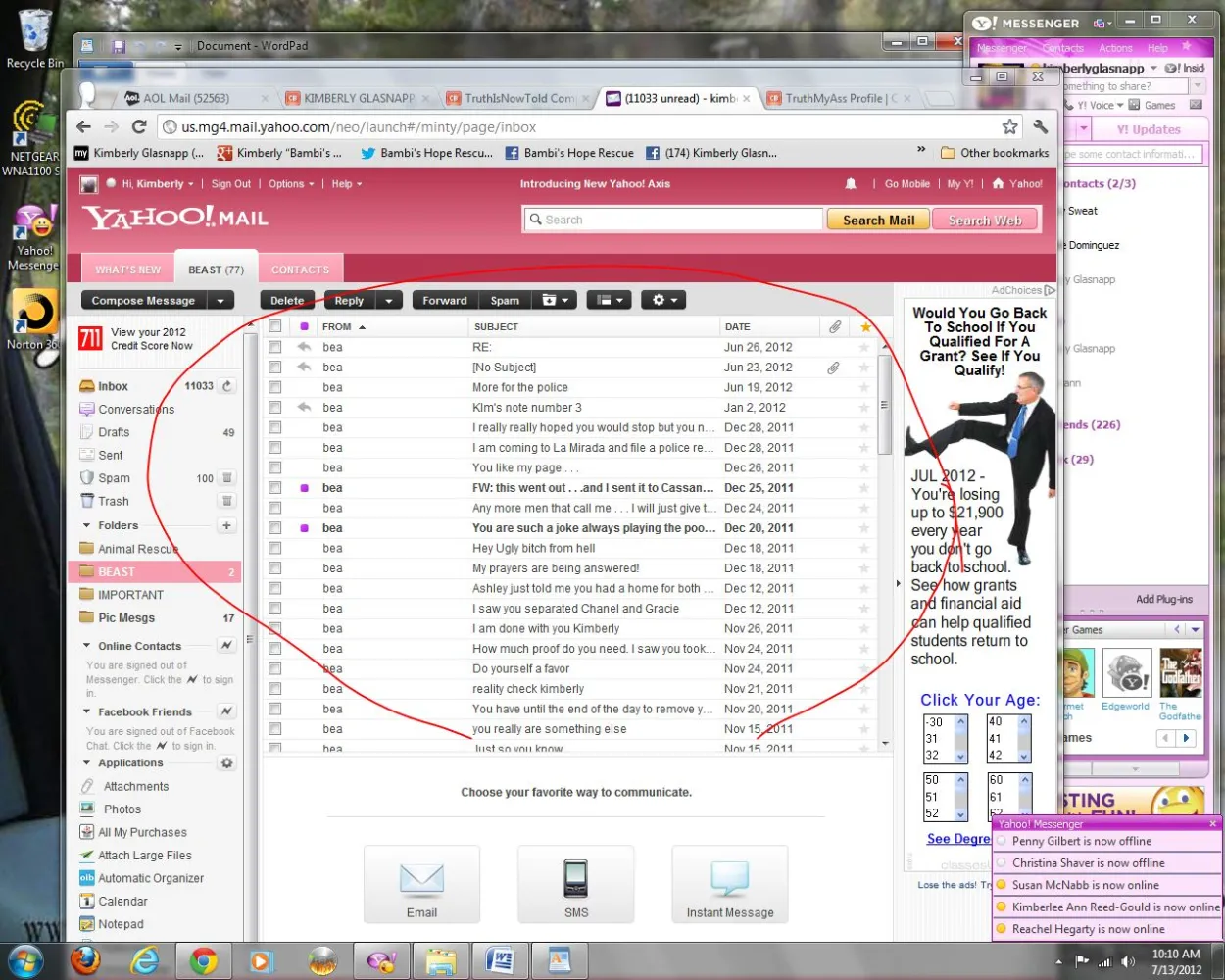Open the Reply dropdown arrow
The height and width of the screenshot is (980, 1225).
[389, 301]
